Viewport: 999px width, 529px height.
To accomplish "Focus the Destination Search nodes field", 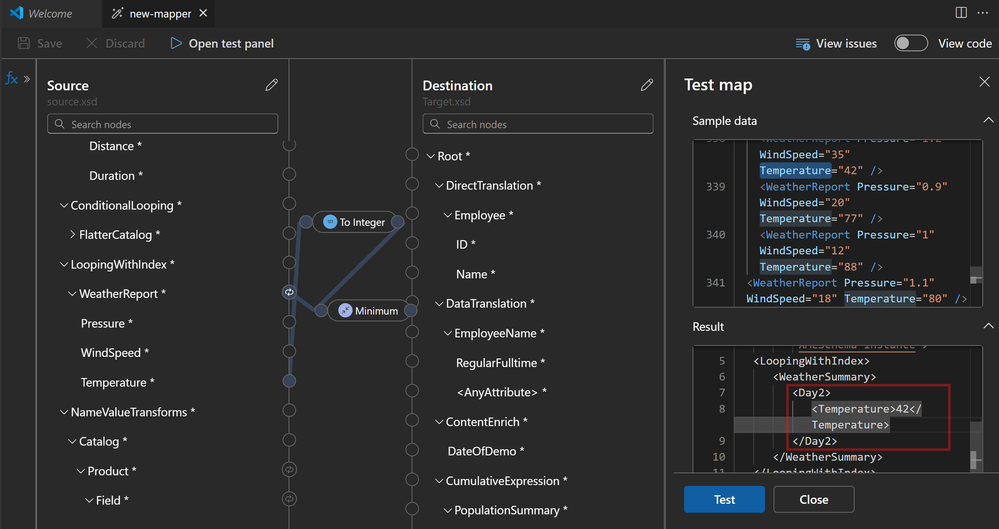I will [x=538, y=124].
